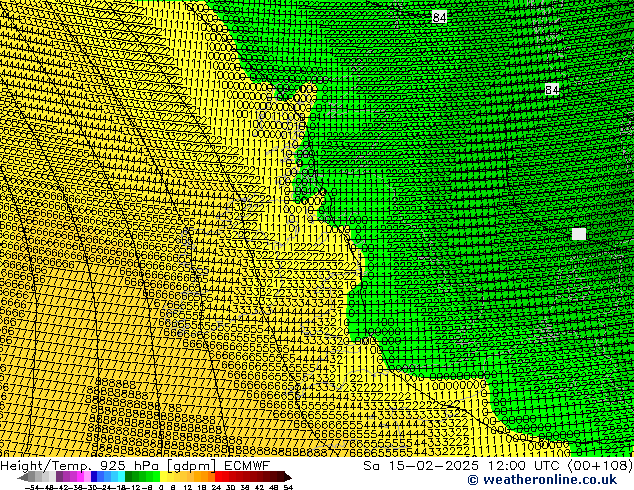
Task: Click the magenta swatch in the color scale
Action: tap(80, 476)
